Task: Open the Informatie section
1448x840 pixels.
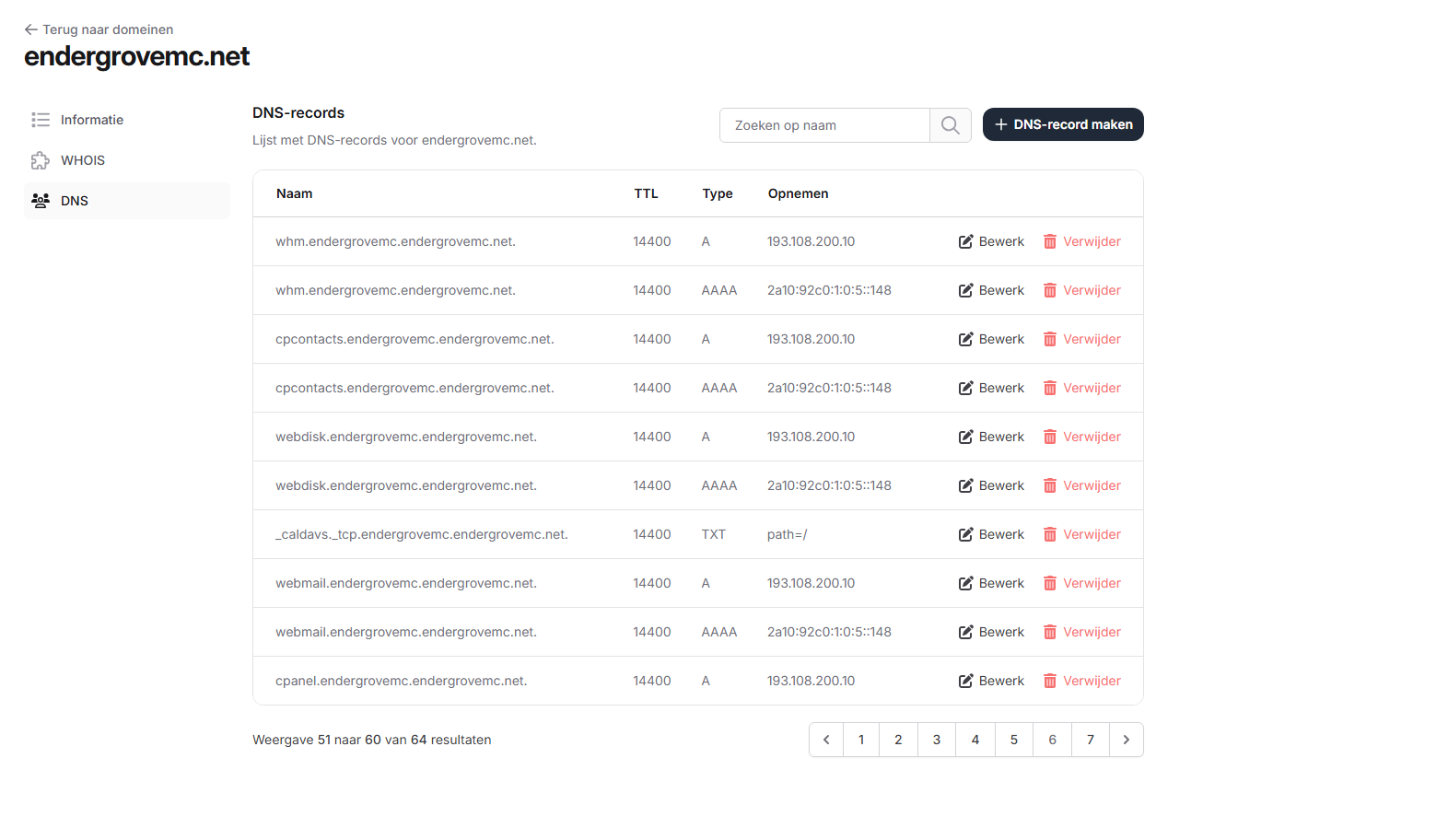Action: [92, 120]
